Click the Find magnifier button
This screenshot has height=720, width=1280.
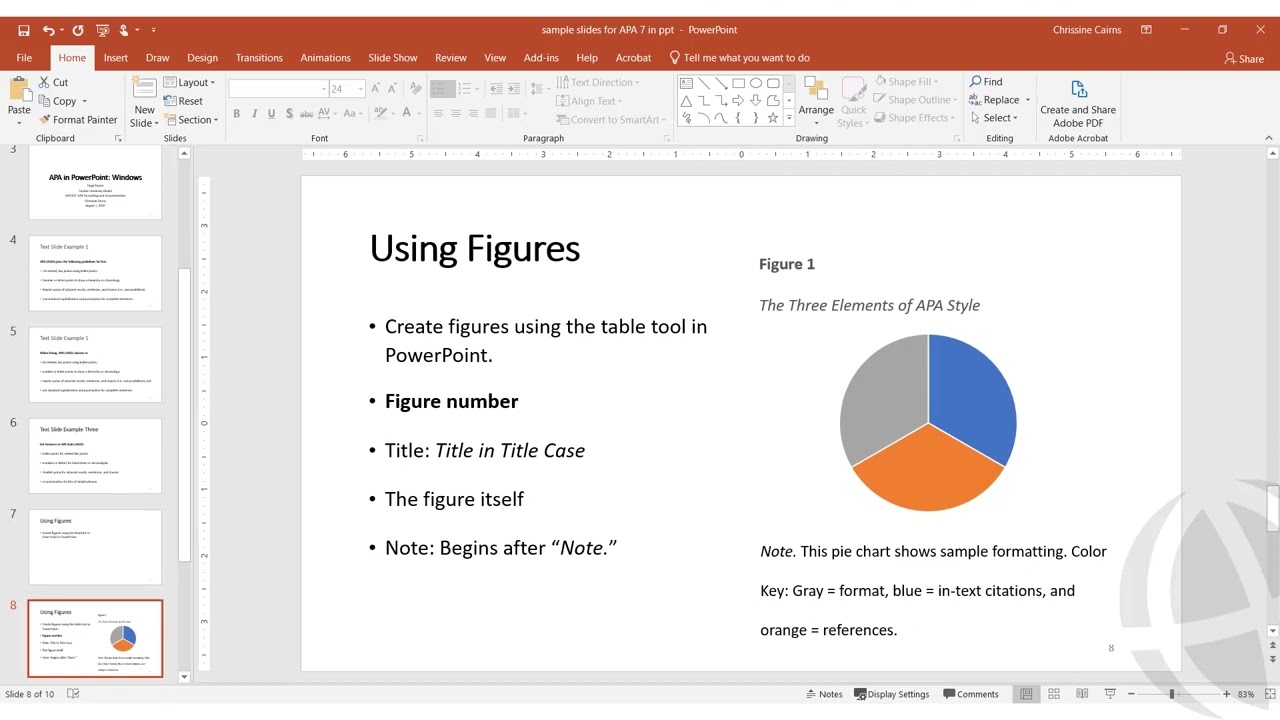986,82
